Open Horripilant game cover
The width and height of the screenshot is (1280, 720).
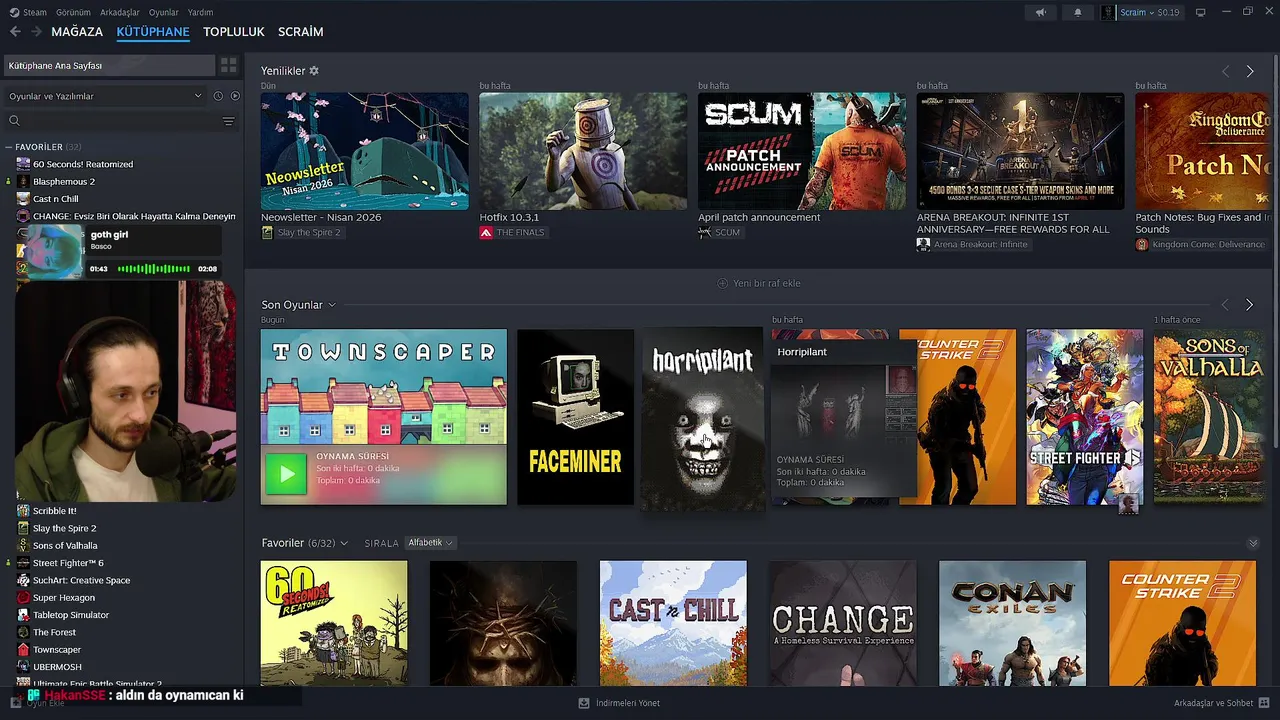[702, 419]
